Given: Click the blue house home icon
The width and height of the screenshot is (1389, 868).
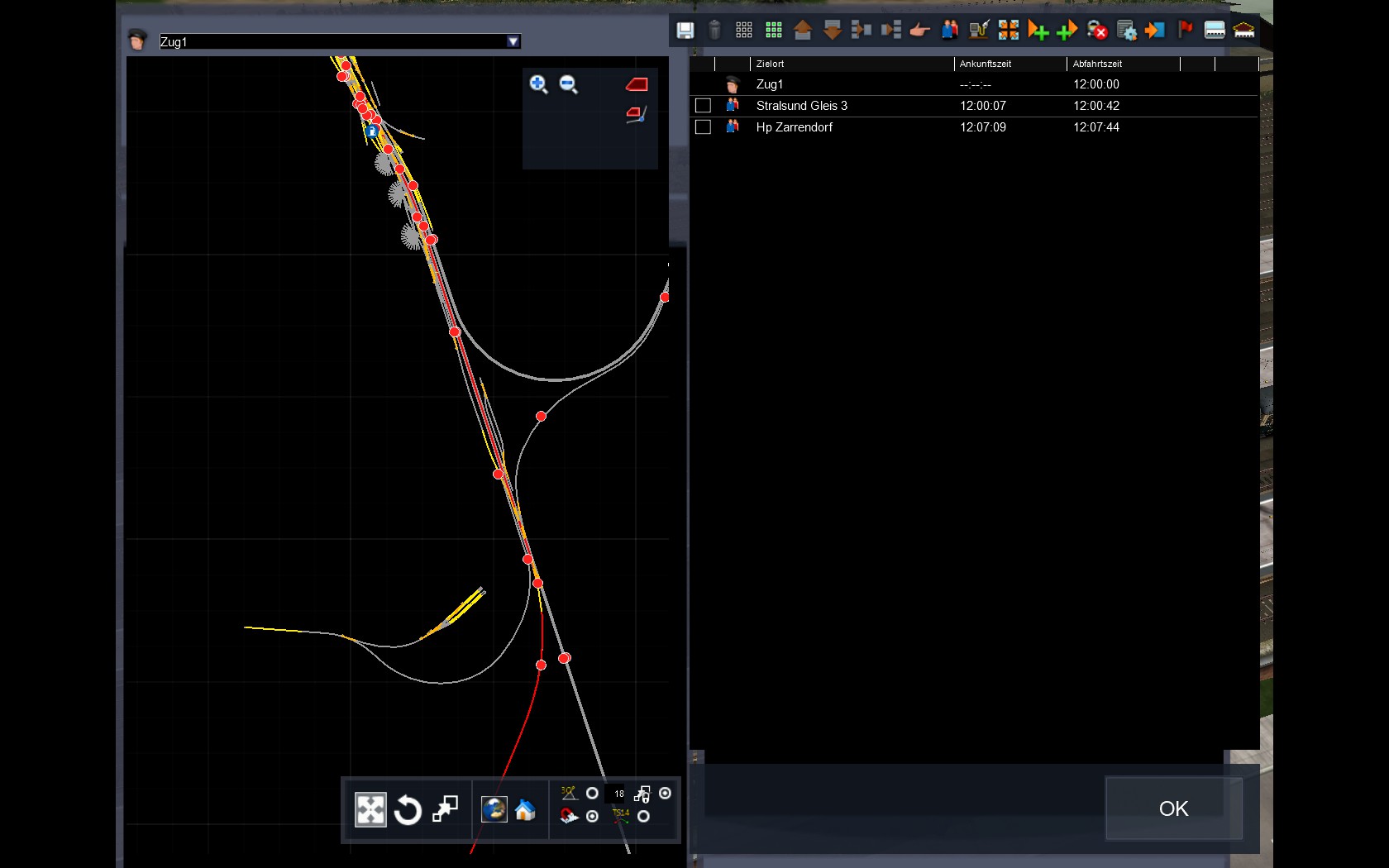Looking at the screenshot, I should pyautogui.click(x=525, y=810).
